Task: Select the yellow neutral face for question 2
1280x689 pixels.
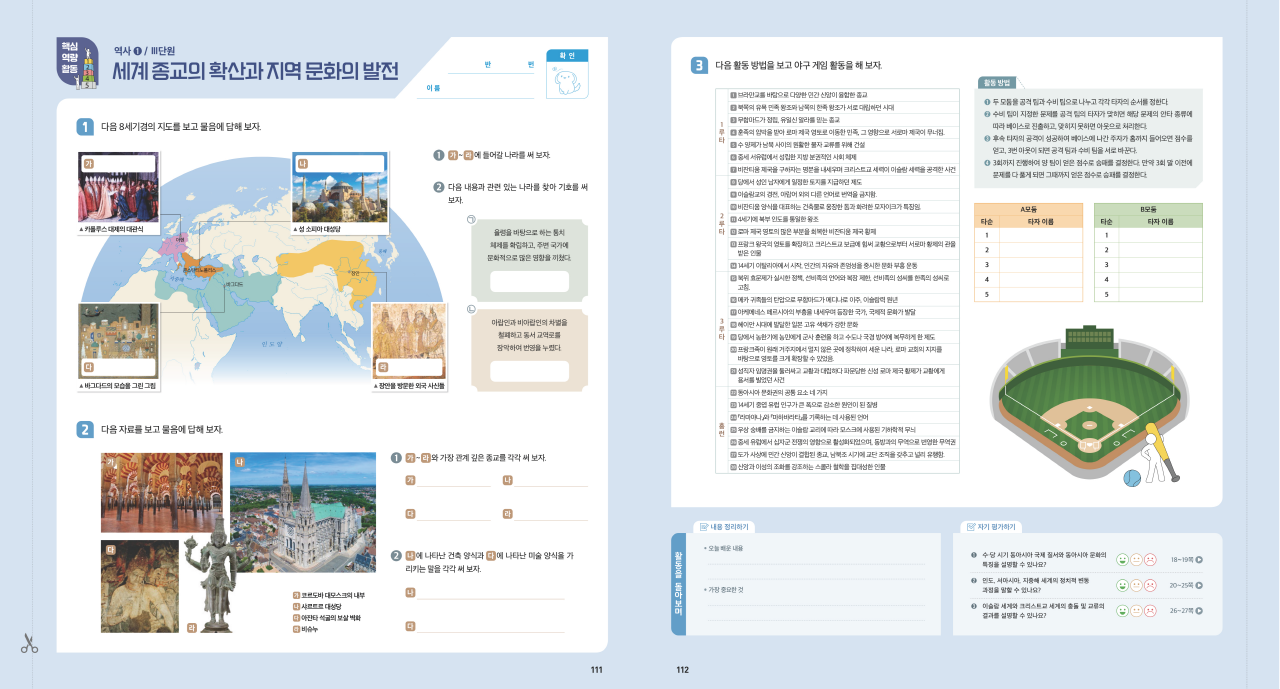Action: coord(1136,585)
